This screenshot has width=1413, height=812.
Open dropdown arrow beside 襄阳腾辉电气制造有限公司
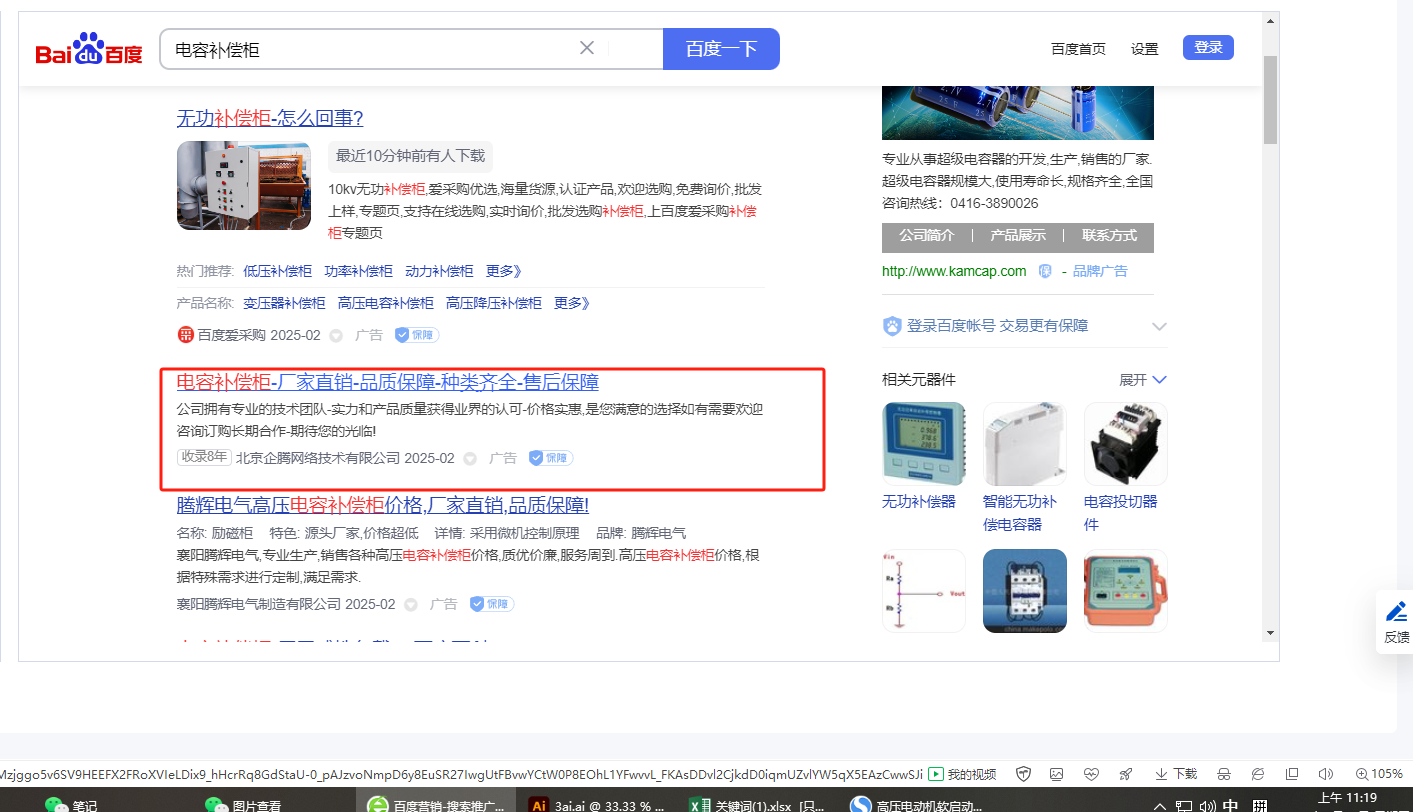[x=410, y=605]
